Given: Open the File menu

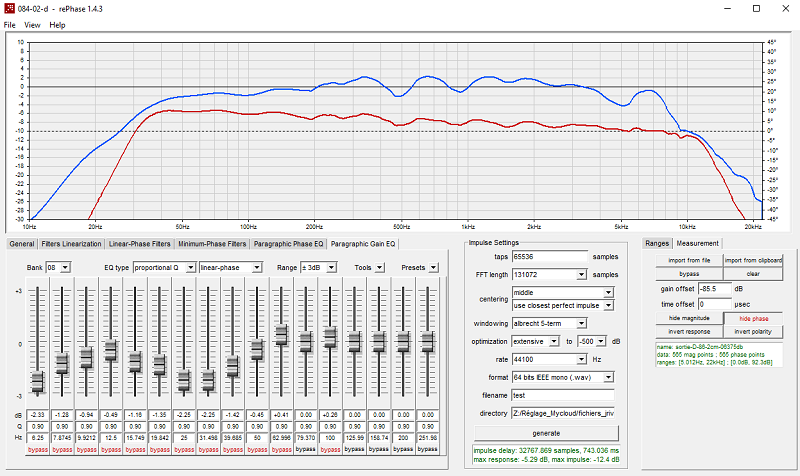Looking at the screenshot, I should pyautogui.click(x=9, y=24).
